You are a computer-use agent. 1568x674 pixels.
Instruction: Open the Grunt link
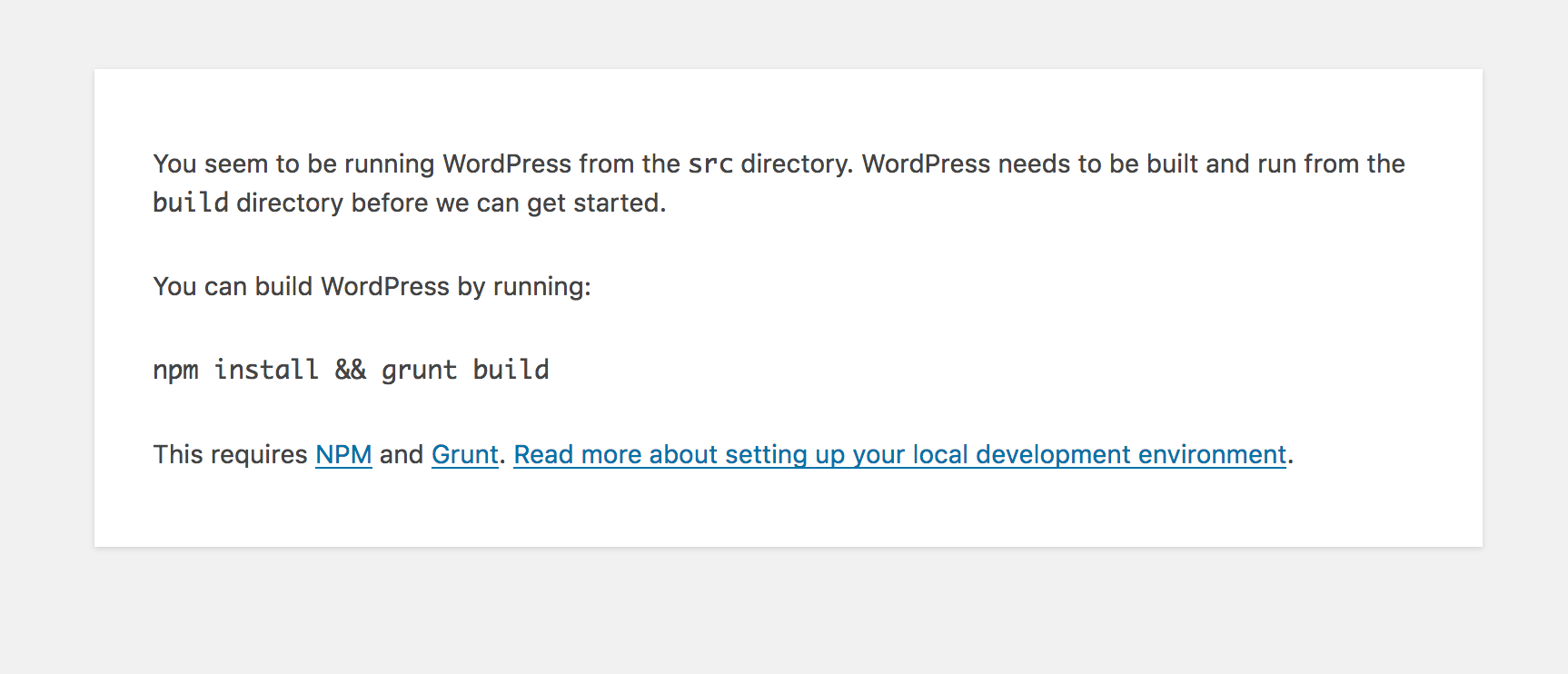(x=465, y=454)
